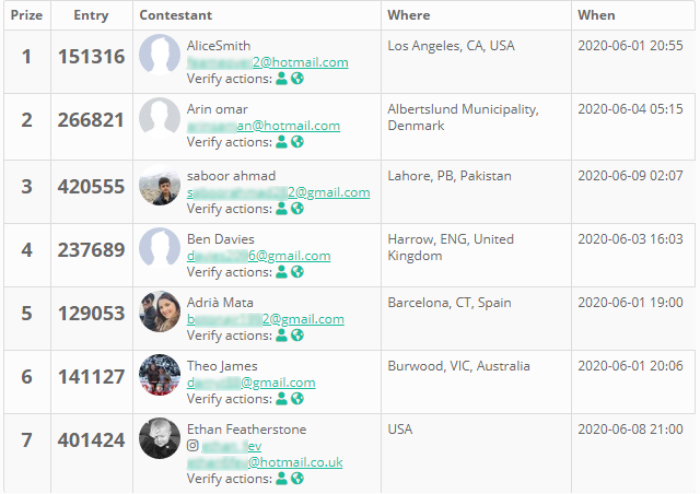Click Theo James' profile photo
700x494 pixels.
(x=160, y=375)
